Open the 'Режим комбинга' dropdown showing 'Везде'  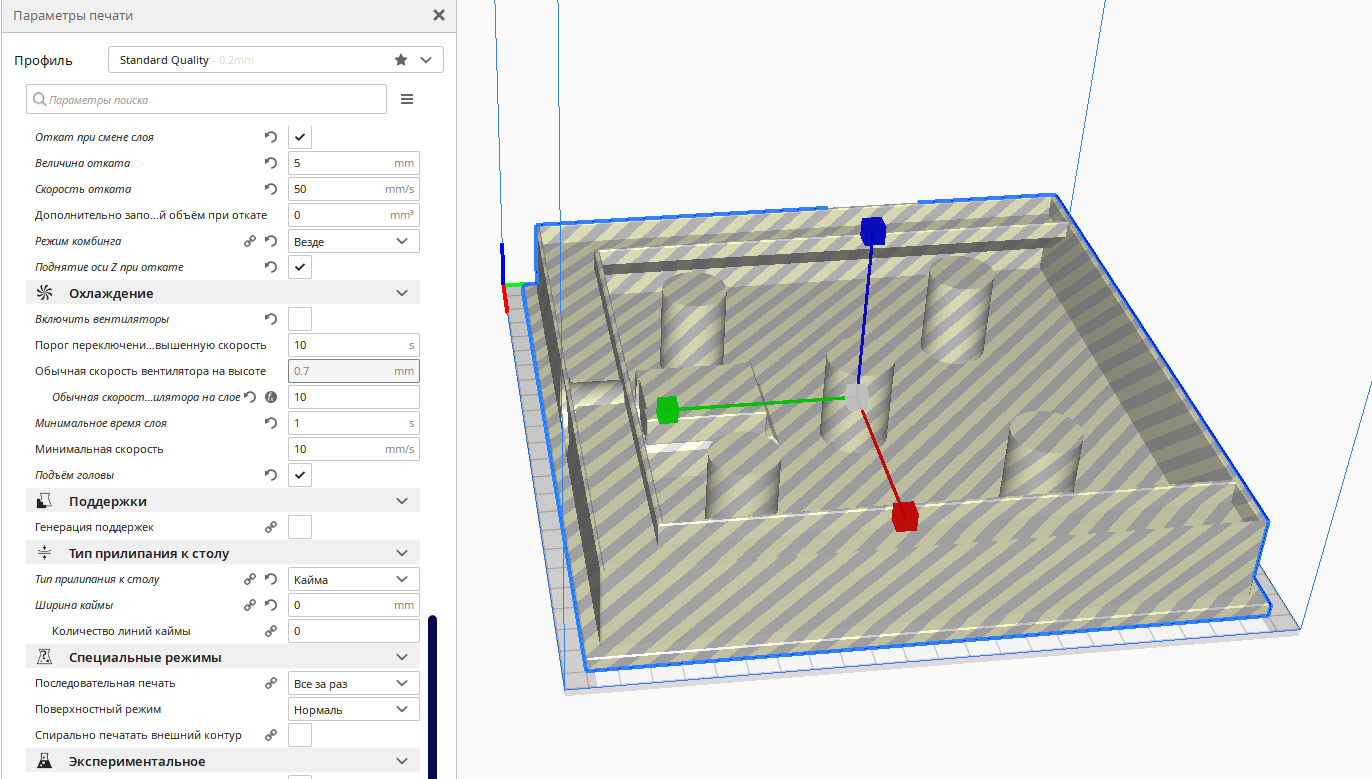click(354, 241)
